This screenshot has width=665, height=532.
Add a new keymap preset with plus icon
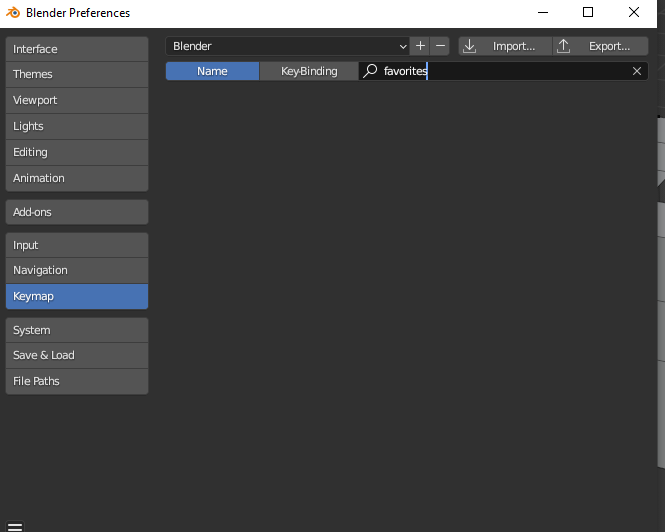420,46
